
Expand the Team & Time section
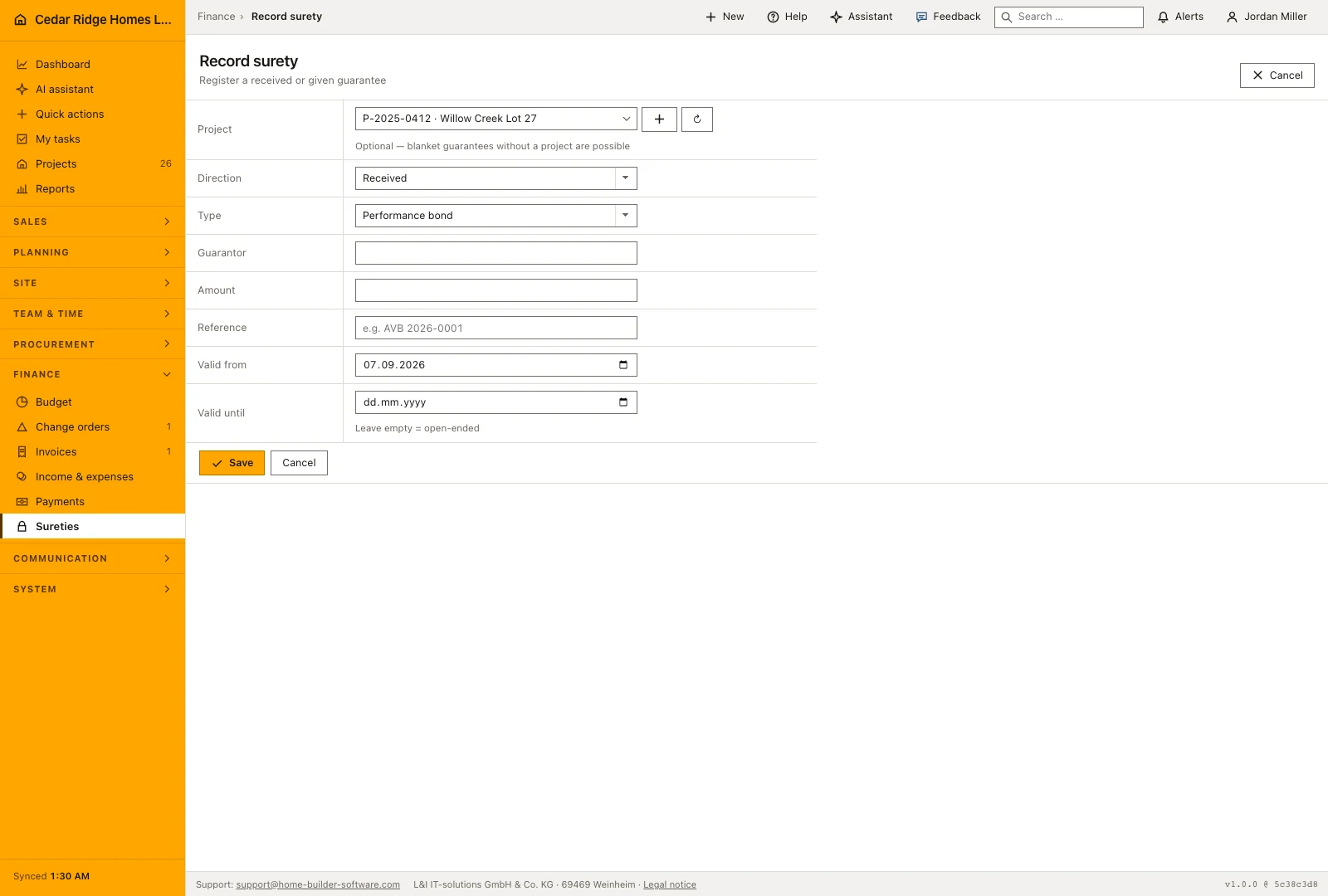(92, 314)
